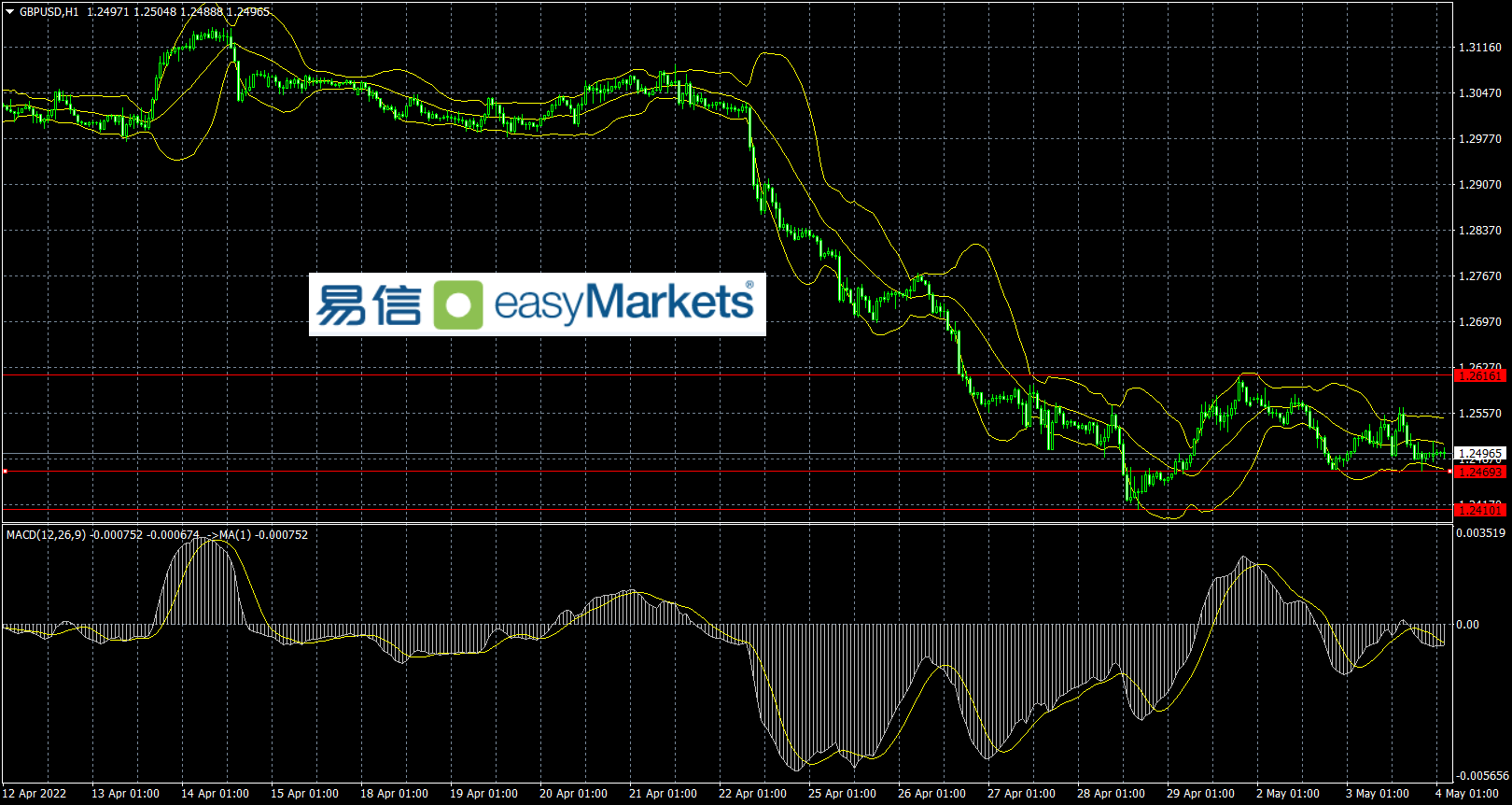Click the 27 Apr 01:00 time label

(x=1022, y=794)
